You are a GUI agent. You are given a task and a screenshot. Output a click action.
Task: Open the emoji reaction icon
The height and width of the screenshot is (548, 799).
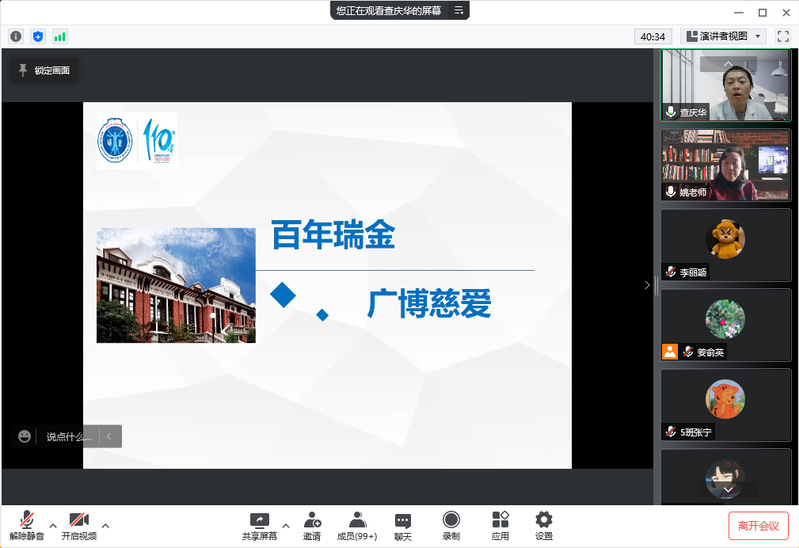pyautogui.click(x=24, y=436)
